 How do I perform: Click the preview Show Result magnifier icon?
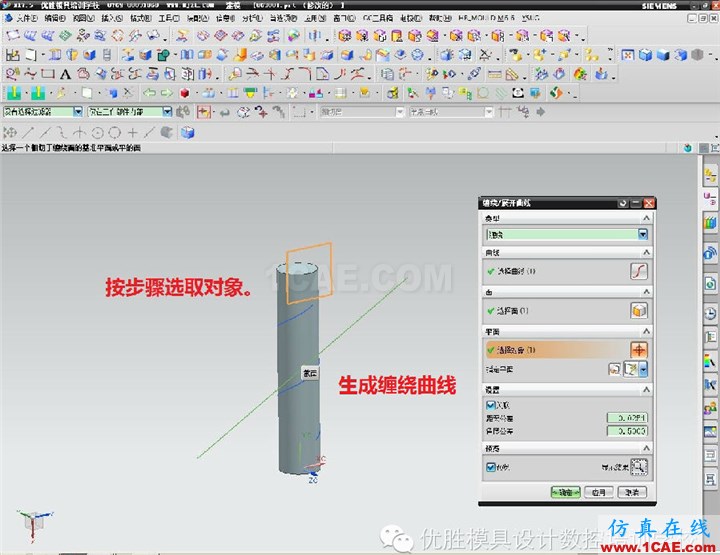[x=639, y=467]
